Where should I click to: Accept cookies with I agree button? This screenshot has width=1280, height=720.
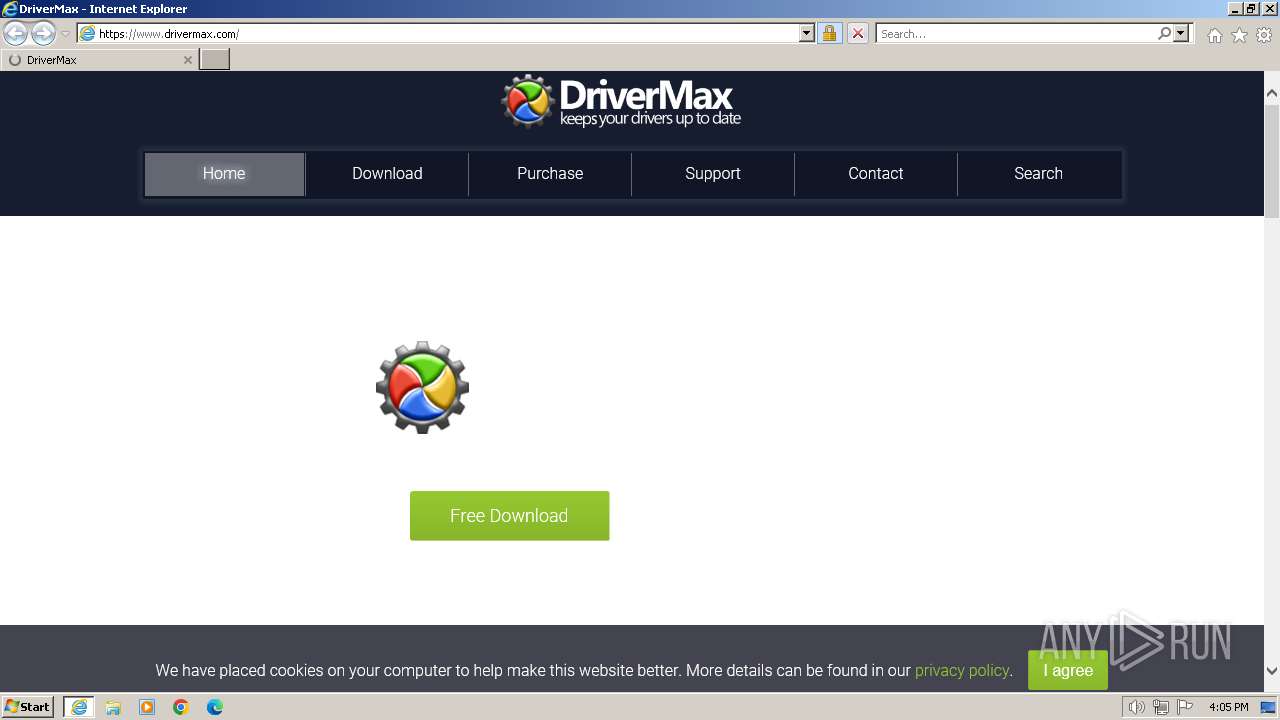tap(1068, 670)
